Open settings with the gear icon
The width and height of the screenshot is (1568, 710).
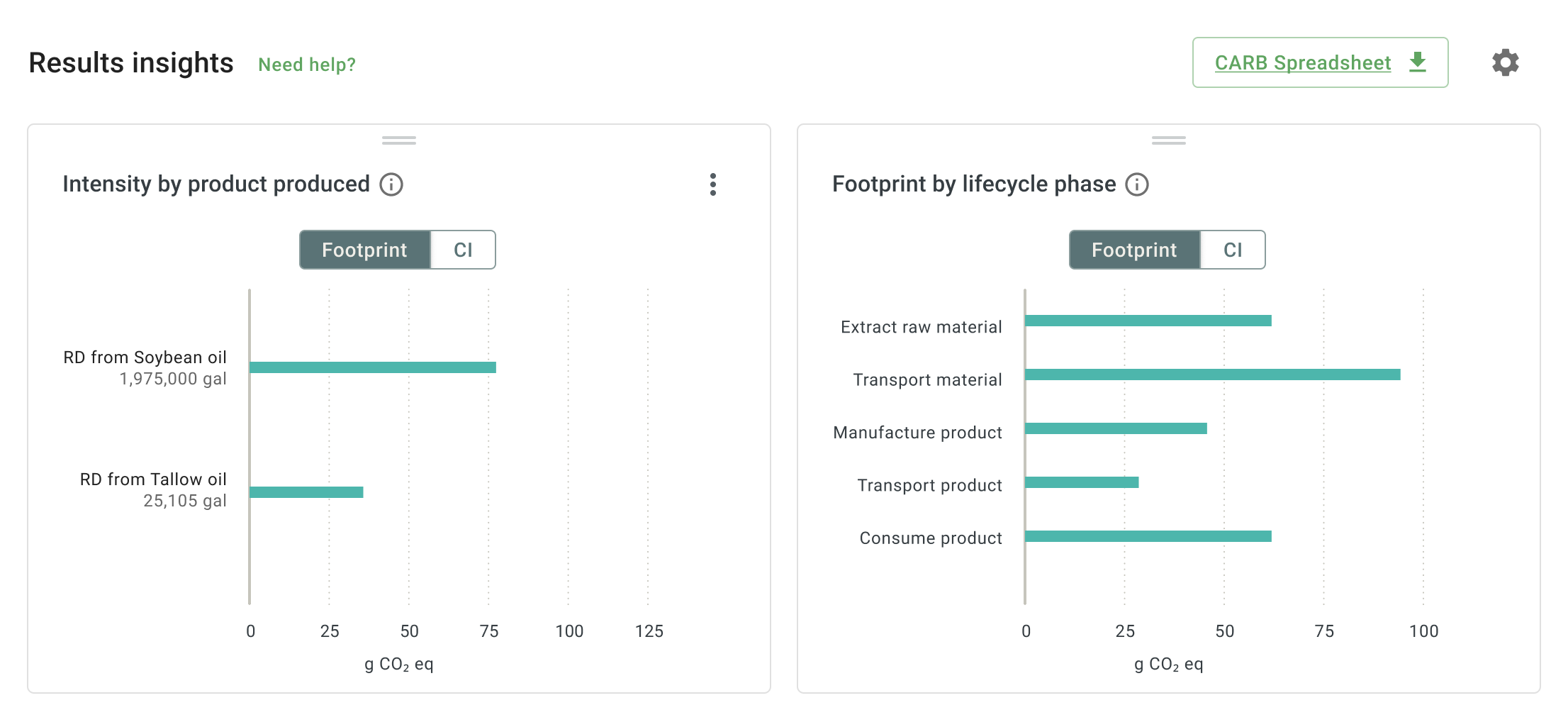coord(1505,63)
